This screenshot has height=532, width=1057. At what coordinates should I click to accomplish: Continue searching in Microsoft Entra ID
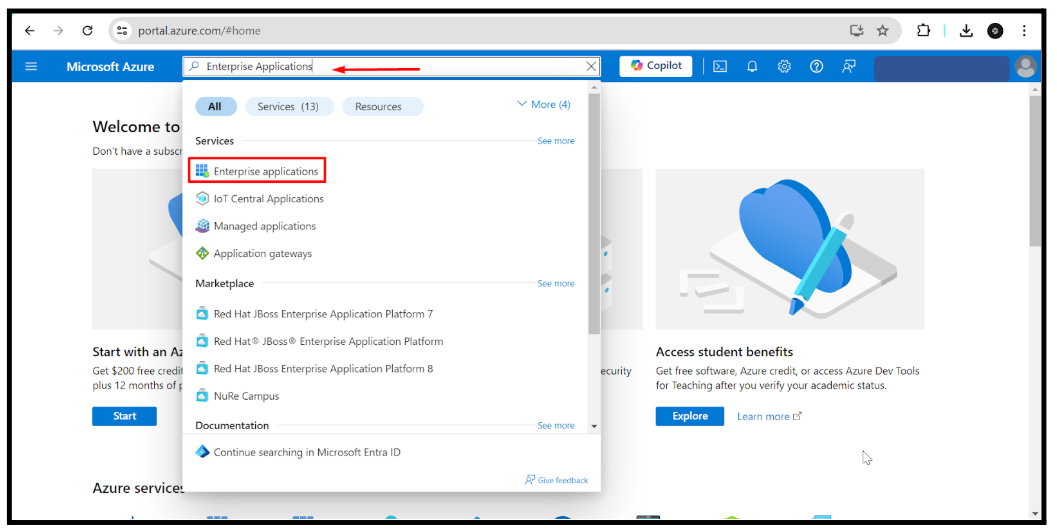(x=307, y=452)
